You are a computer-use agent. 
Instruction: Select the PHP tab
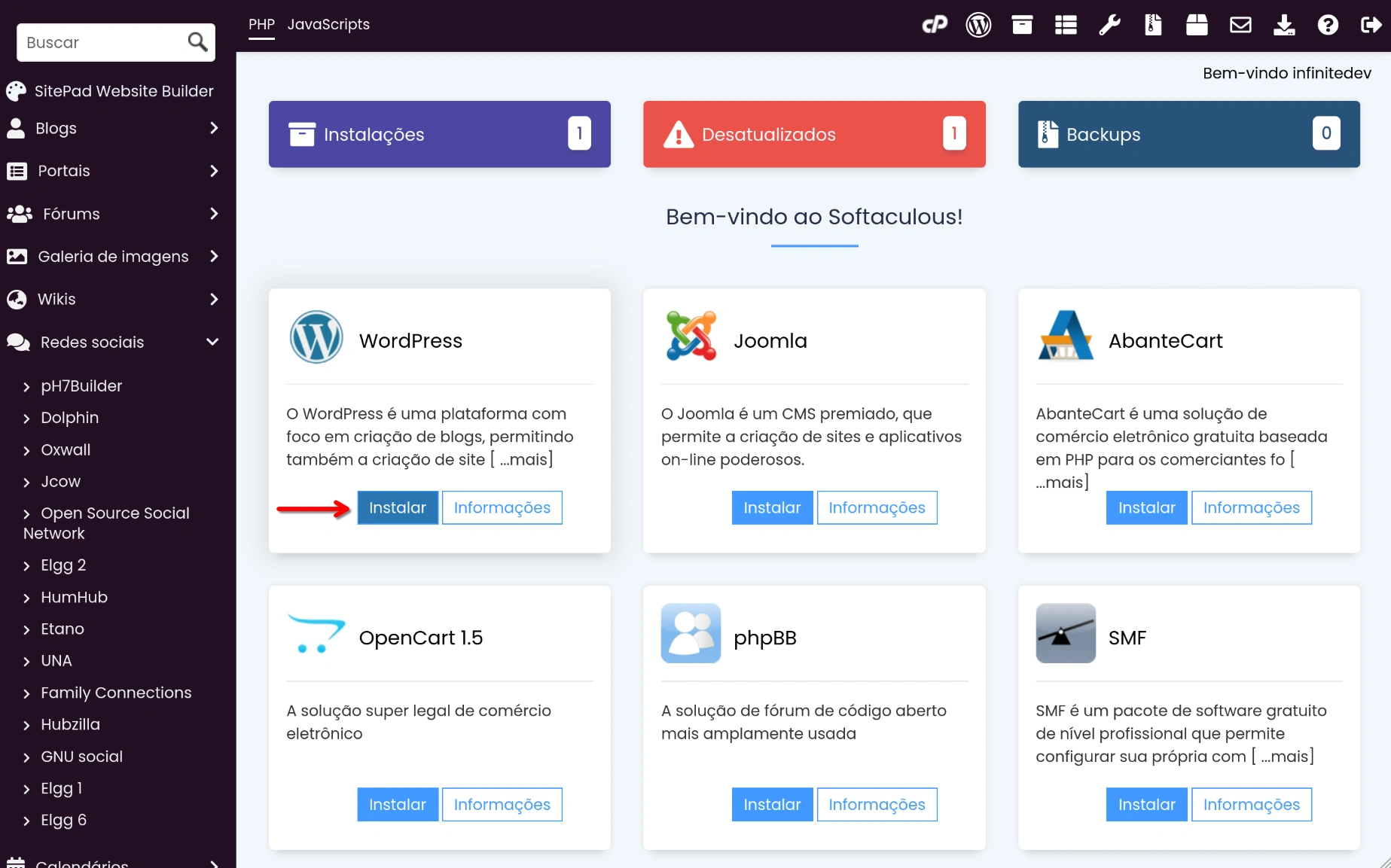[261, 24]
